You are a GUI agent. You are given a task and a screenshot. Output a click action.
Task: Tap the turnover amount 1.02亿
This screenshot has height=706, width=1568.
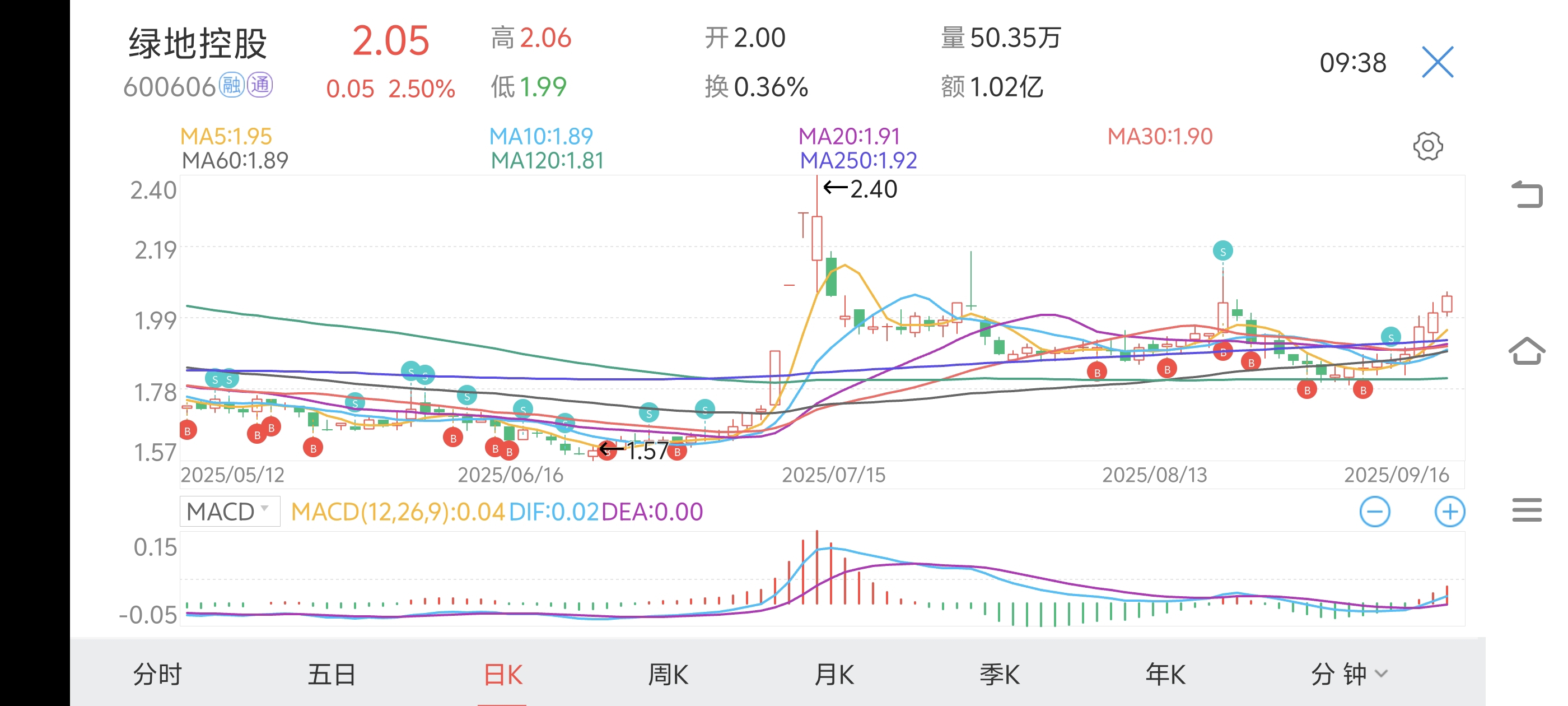point(1007,86)
